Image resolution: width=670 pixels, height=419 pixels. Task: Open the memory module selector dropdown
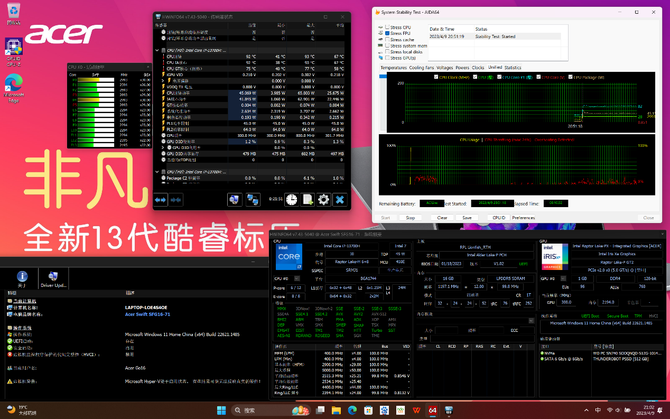click(x=531, y=321)
